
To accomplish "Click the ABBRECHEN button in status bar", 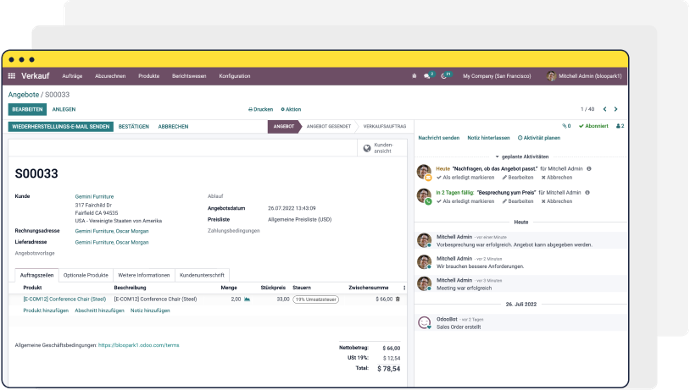I will [x=173, y=126].
